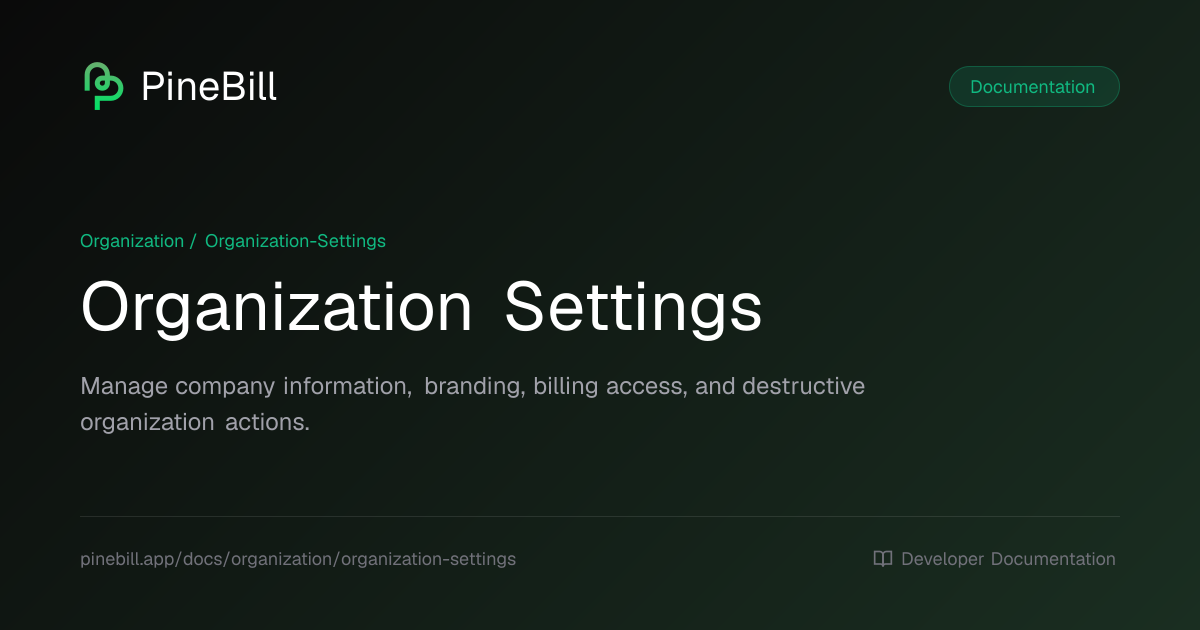Click the description starting 'Manage company information'
The height and width of the screenshot is (630, 1200).
click(x=472, y=404)
